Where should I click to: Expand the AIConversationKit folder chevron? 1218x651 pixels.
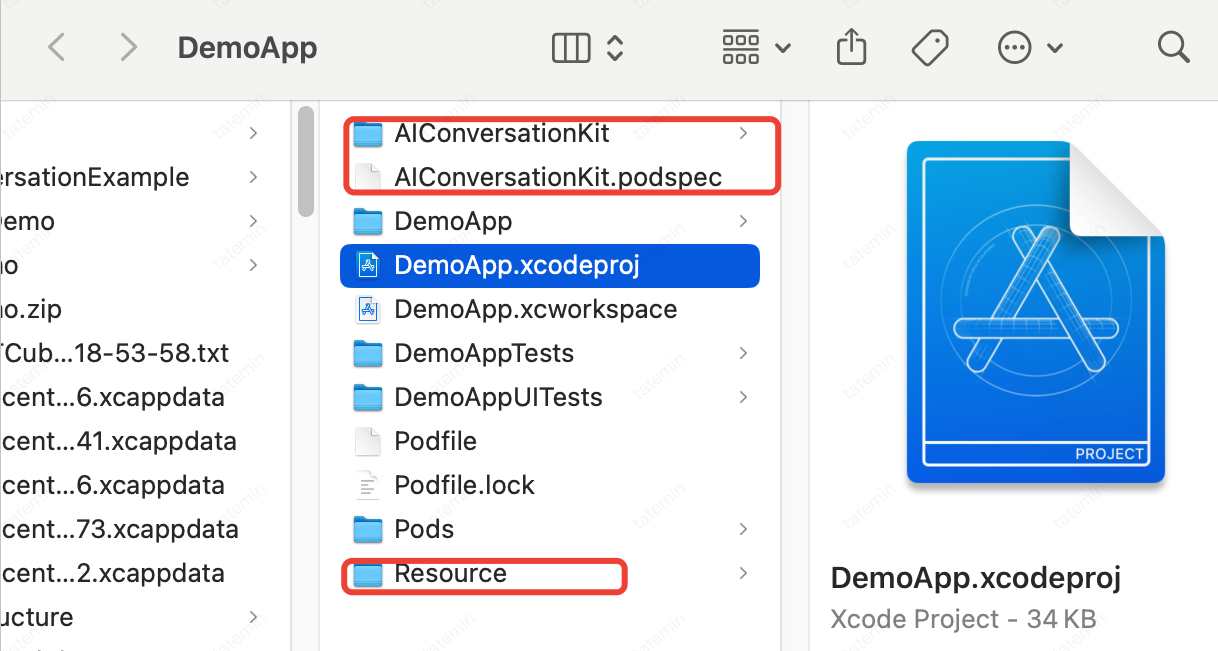(743, 133)
